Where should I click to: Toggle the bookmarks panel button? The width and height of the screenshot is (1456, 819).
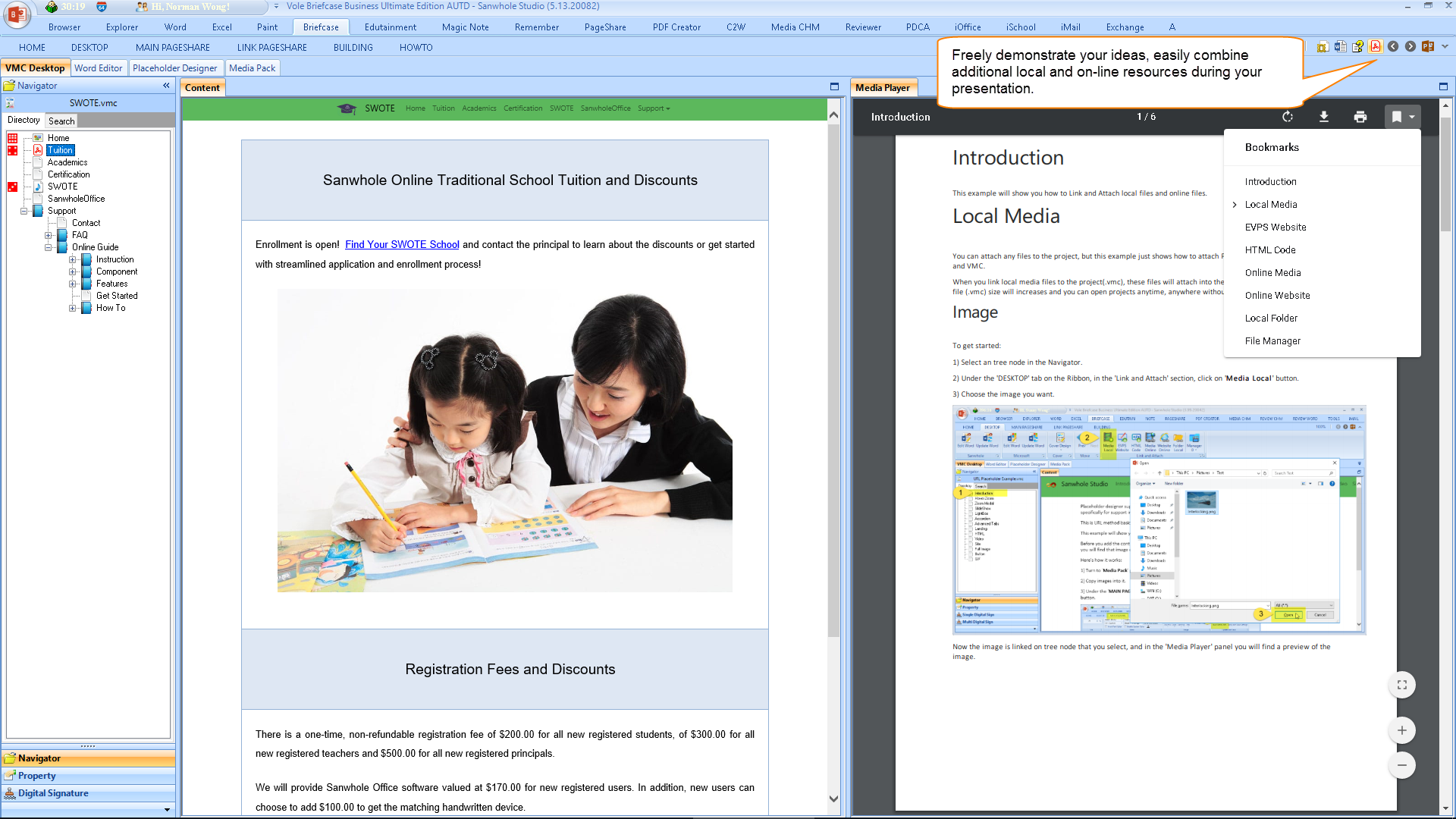[x=1397, y=117]
